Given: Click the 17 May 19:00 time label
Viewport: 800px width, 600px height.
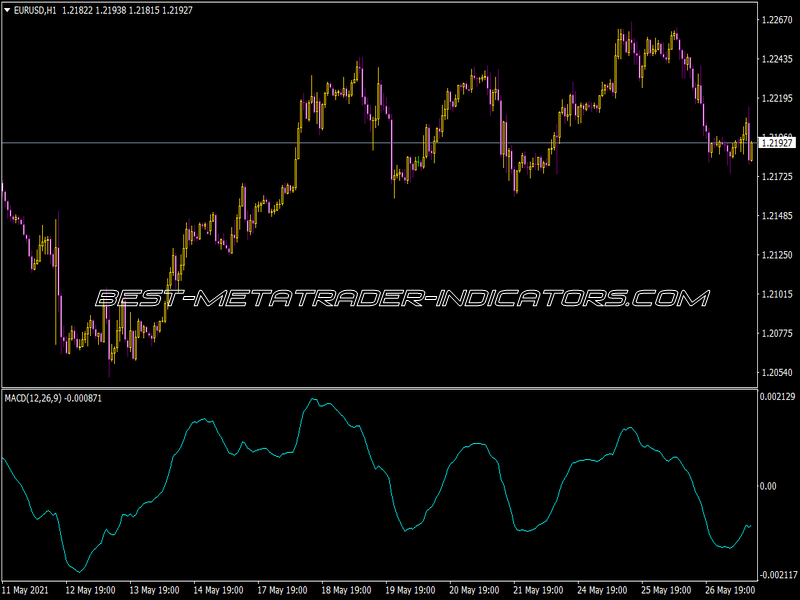Looking at the screenshot, I should [x=282, y=590].
